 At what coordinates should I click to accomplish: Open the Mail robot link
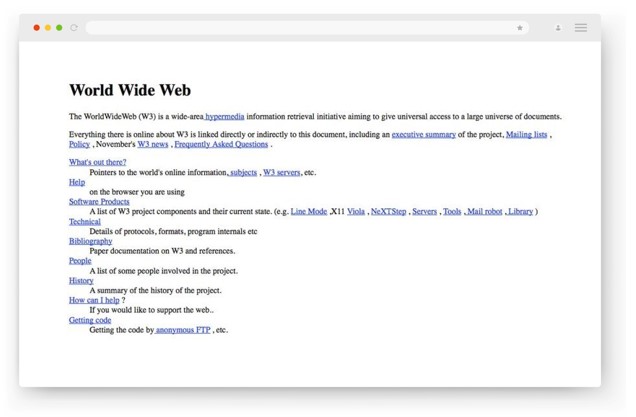pyautogui.click(x=483, y=211)
